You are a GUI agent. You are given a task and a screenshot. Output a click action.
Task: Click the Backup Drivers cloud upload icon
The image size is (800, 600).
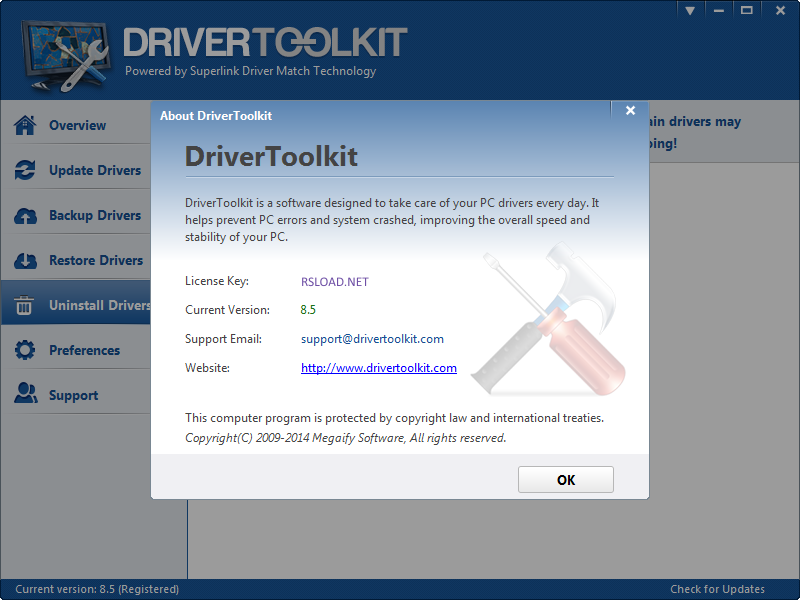tap(25, 216)
